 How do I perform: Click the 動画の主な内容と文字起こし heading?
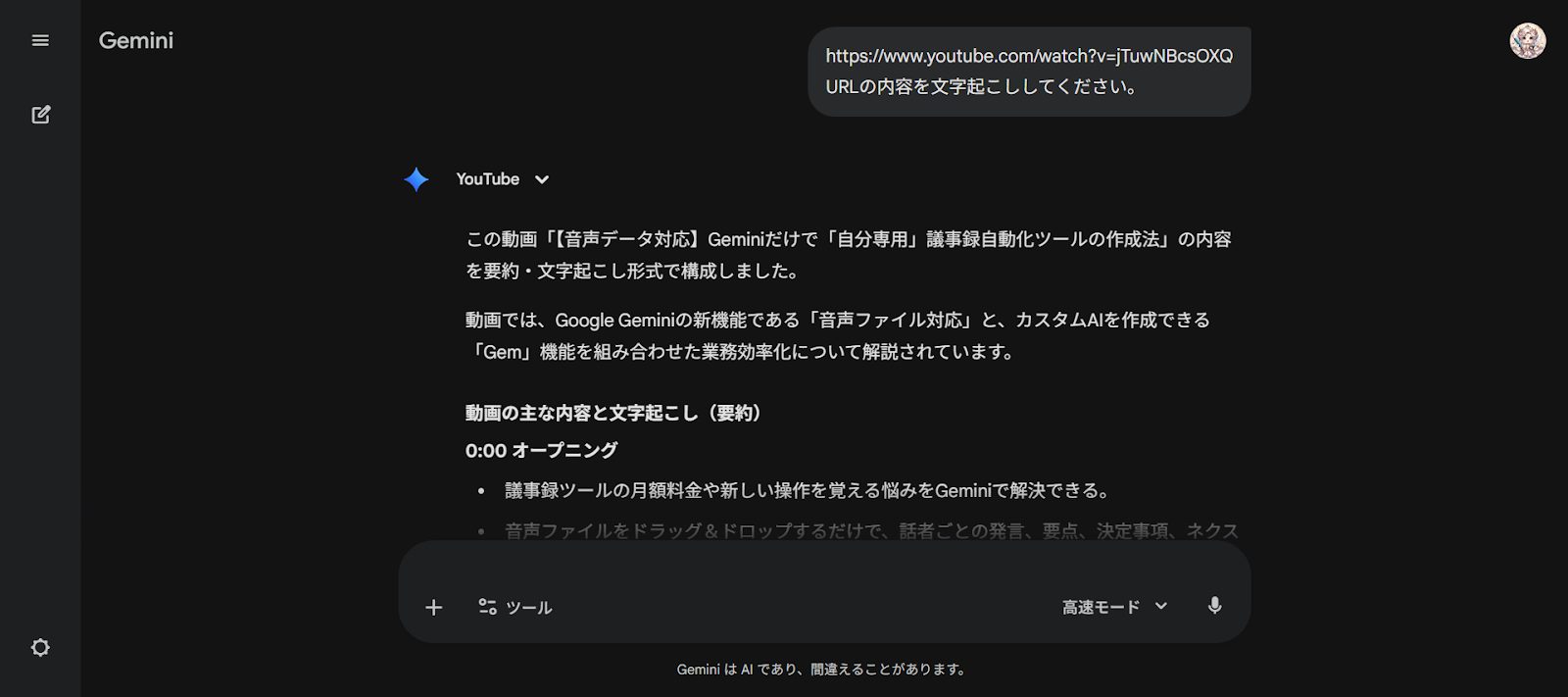pos(613,413)
